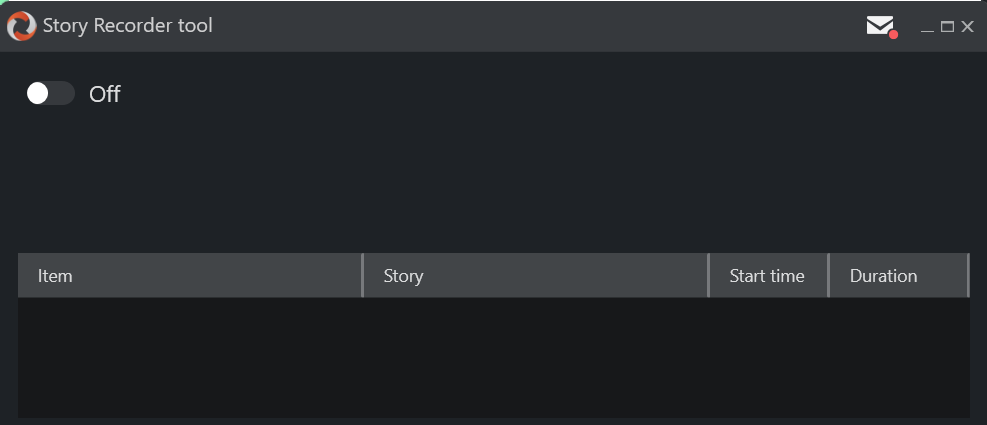
Task: Click the divider between Item and Story columns
Action: [x=362, y=276]
